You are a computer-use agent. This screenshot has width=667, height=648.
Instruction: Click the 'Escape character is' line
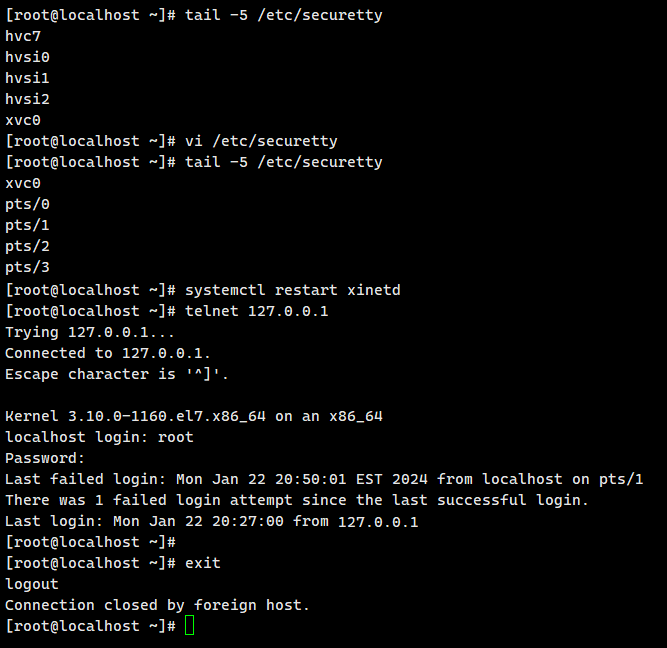(117, 374)
